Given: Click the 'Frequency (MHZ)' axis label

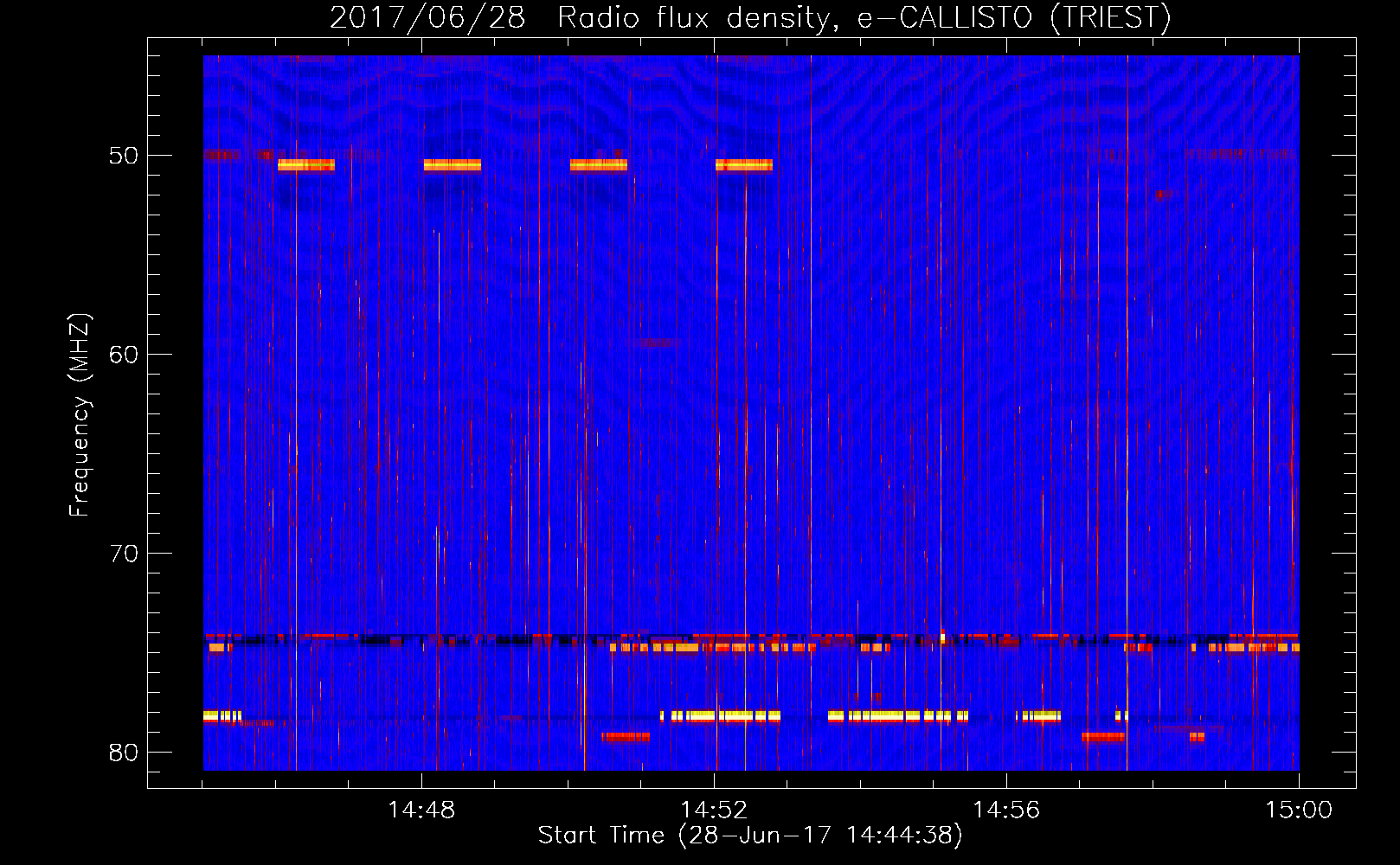Looking at the screenshot, I should [80, 415].
